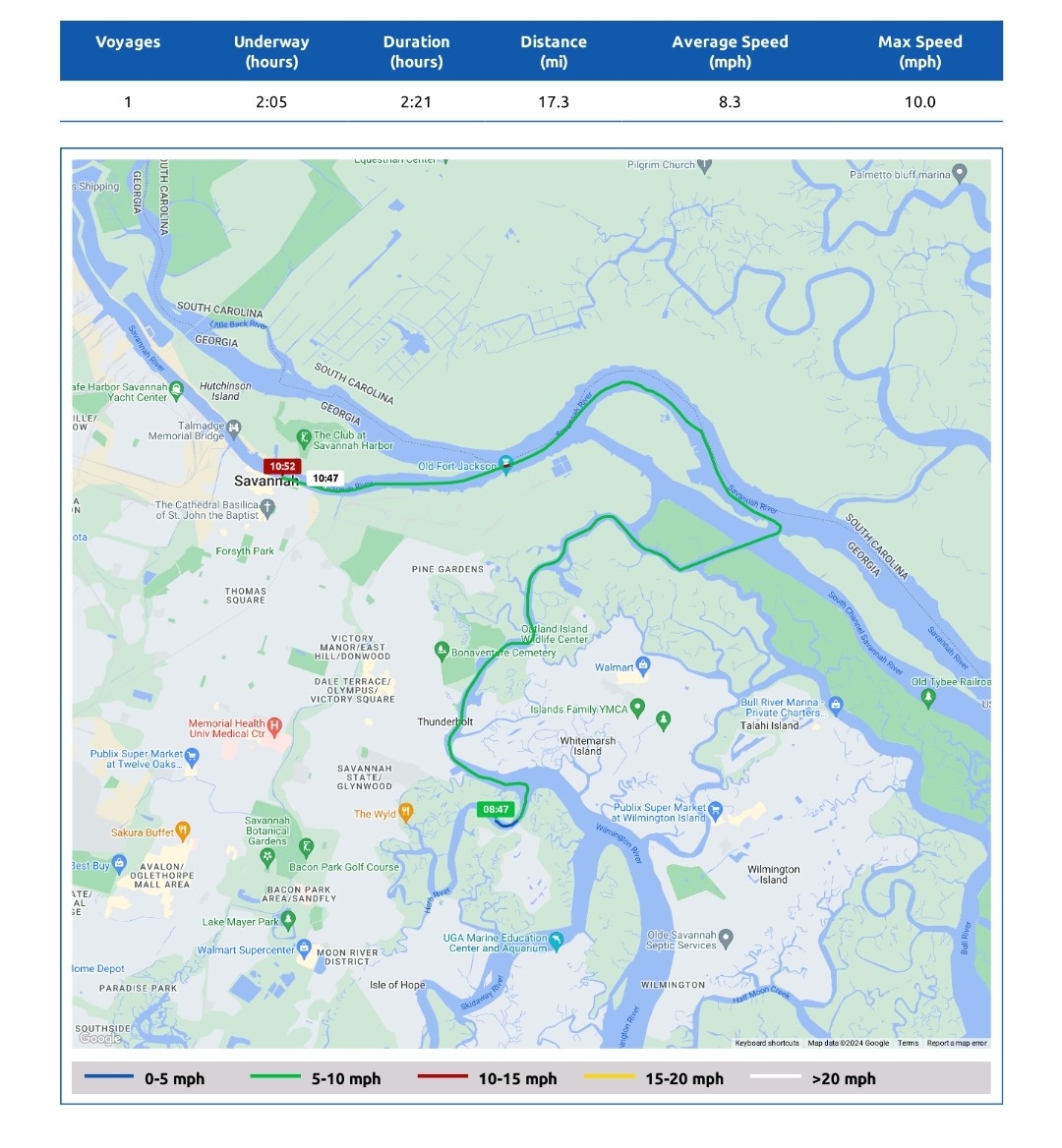Click the red 10-15 mph legend line

pyautogui.click(x=442, y=1076)
